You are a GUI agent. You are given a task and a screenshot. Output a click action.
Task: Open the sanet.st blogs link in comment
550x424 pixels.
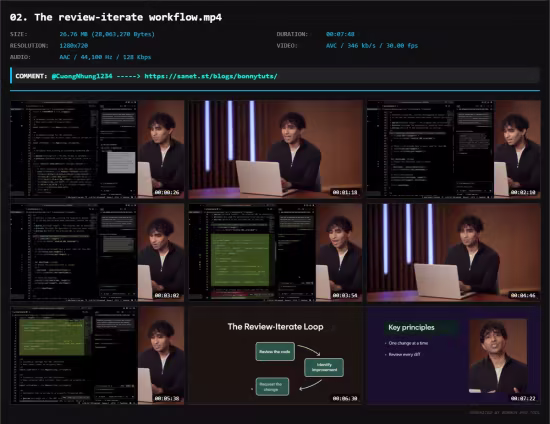pyautogui.click(x=211, y=76)
